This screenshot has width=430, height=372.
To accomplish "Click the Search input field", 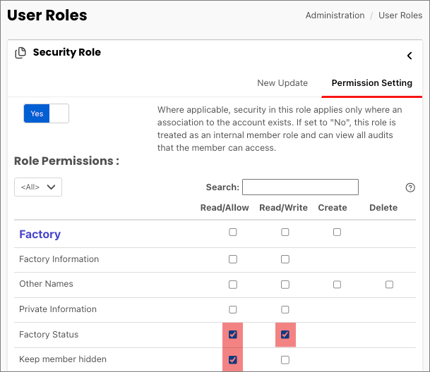I will point(300,187).
